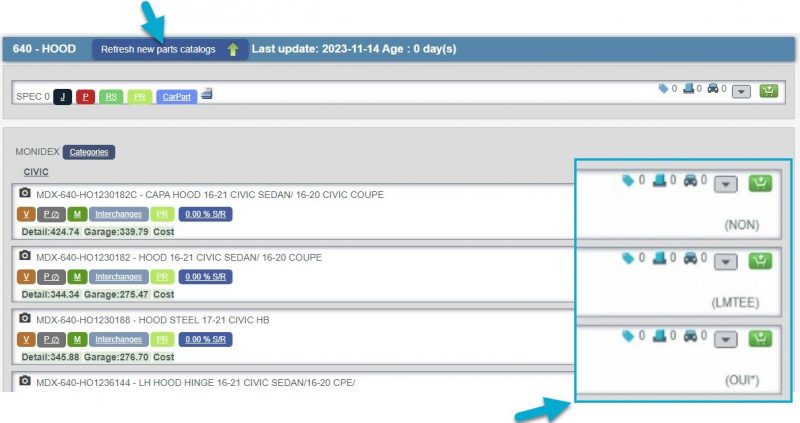Viewport: 800px width, 423px height.
Task: Select the red P tab in SPEC row
Action: (85, 97)
